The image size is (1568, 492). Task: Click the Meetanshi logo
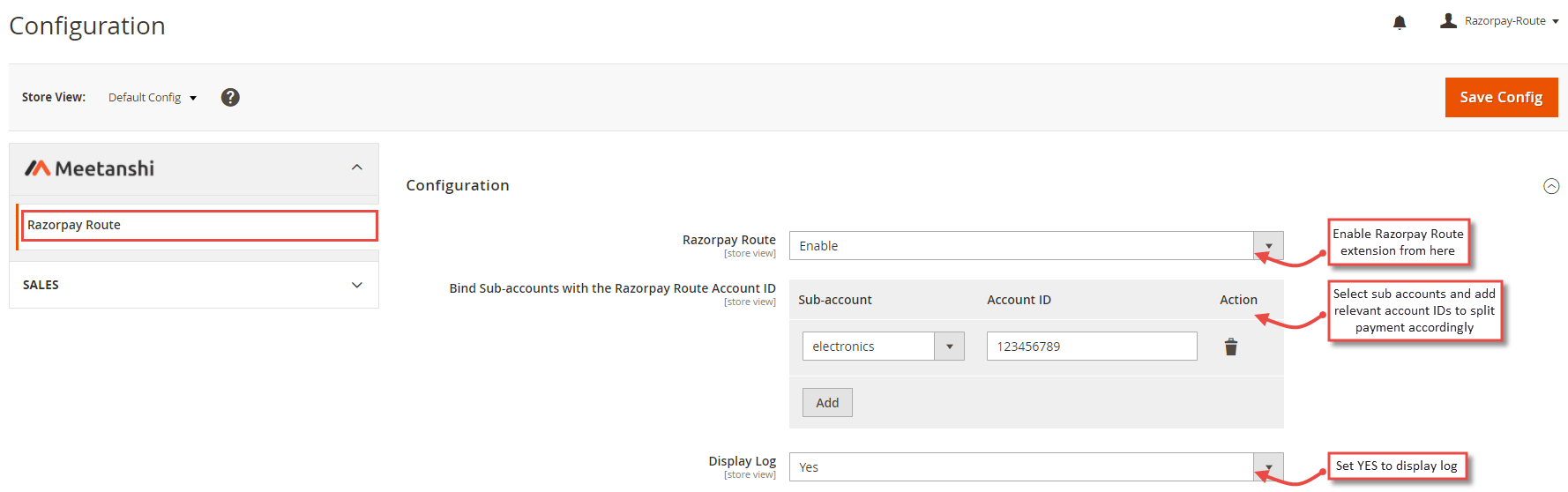[x=89, y=168]
